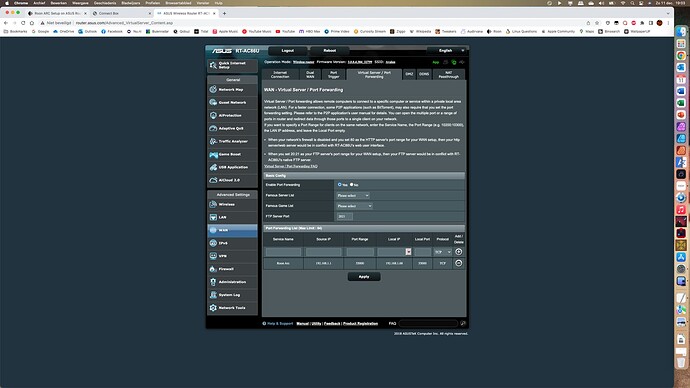Select WAN in sidebar
The image size is (690, 388).
pyautogui.click(x=232, y=230)
